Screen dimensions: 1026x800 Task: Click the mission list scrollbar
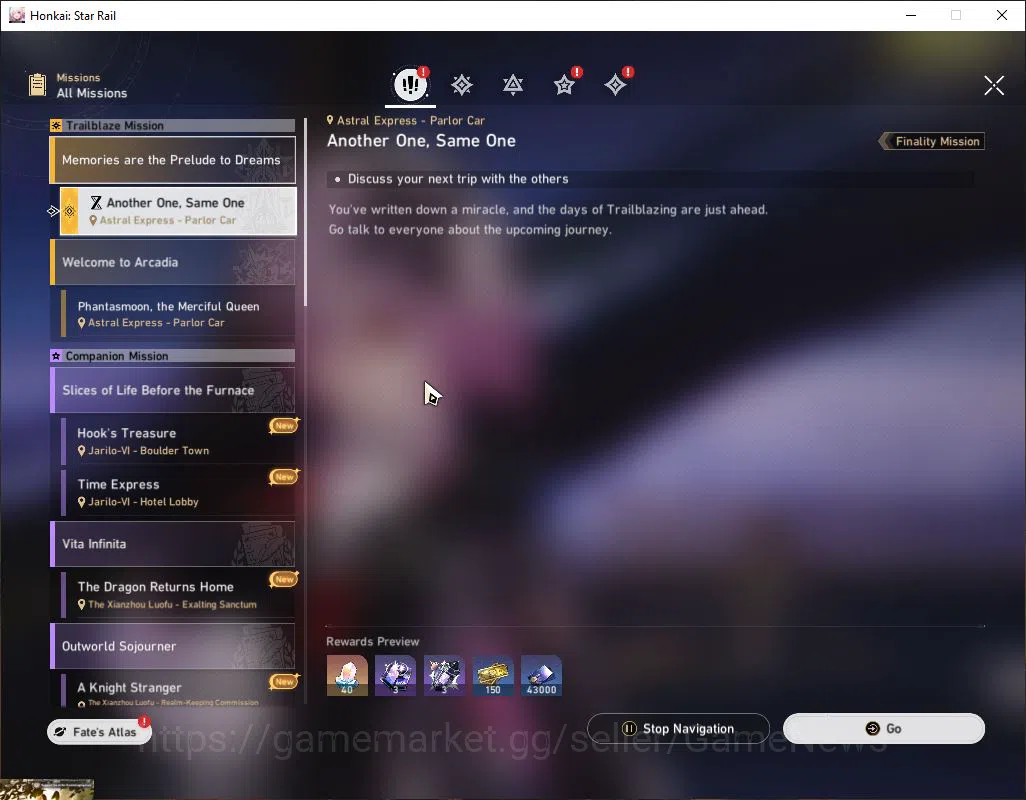[x=305, y=212]
